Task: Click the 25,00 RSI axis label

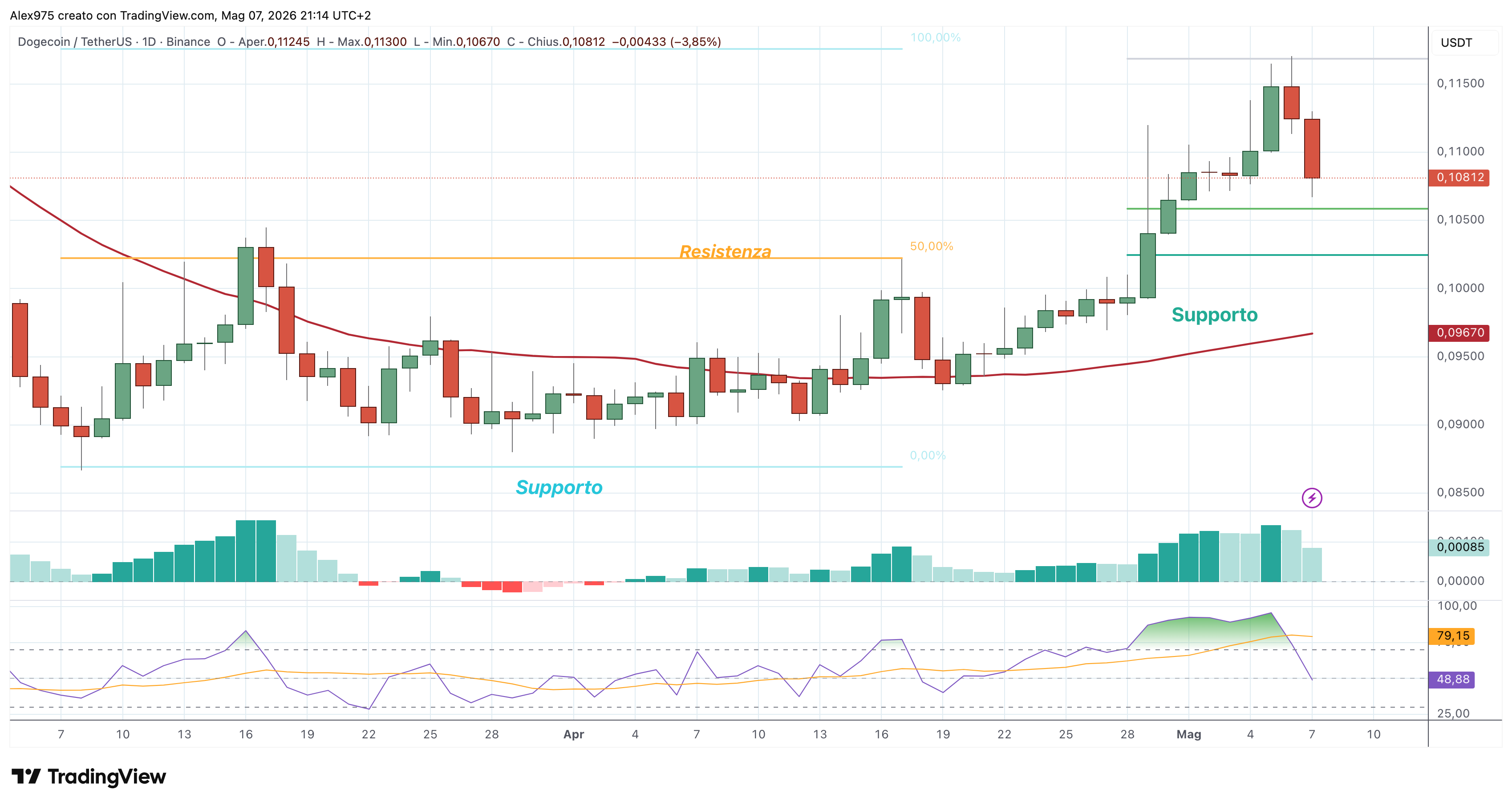Action: click(1453, 713)
